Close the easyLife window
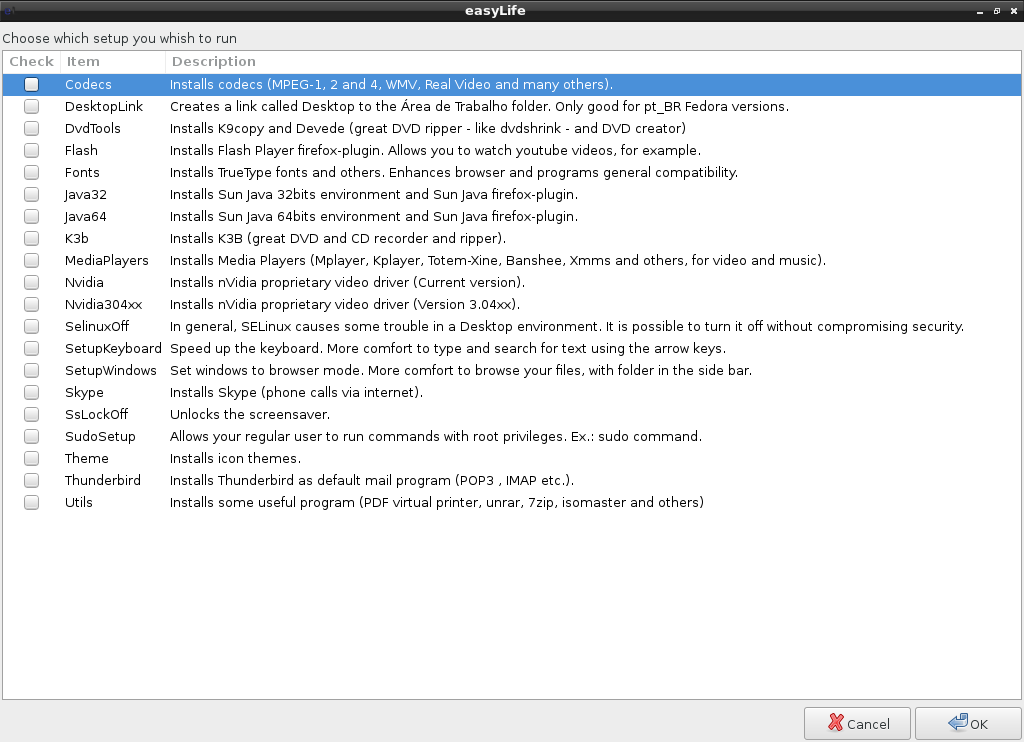Screen dimensions: 1024x742 1014,11
